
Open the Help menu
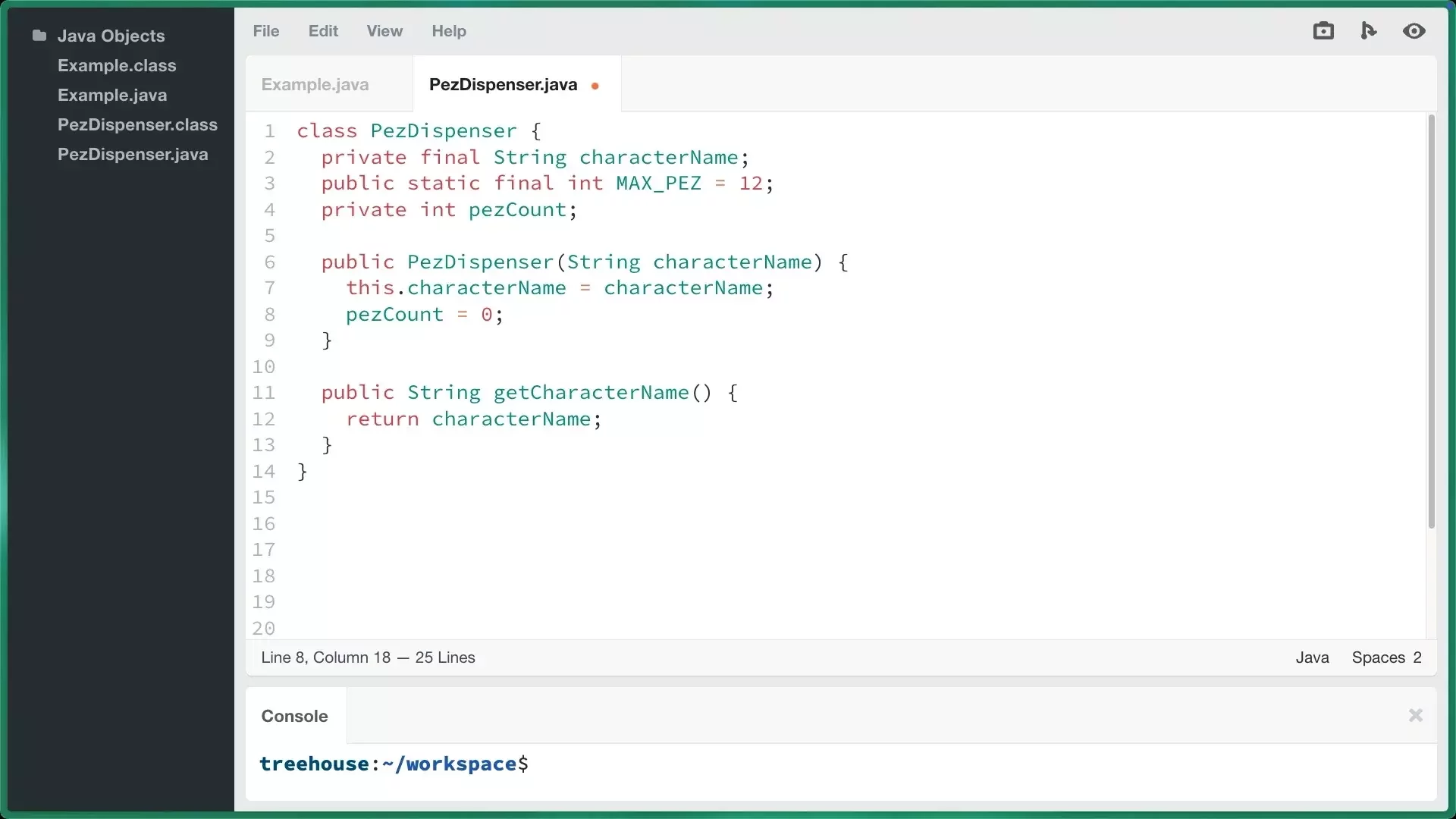point(449,31)
